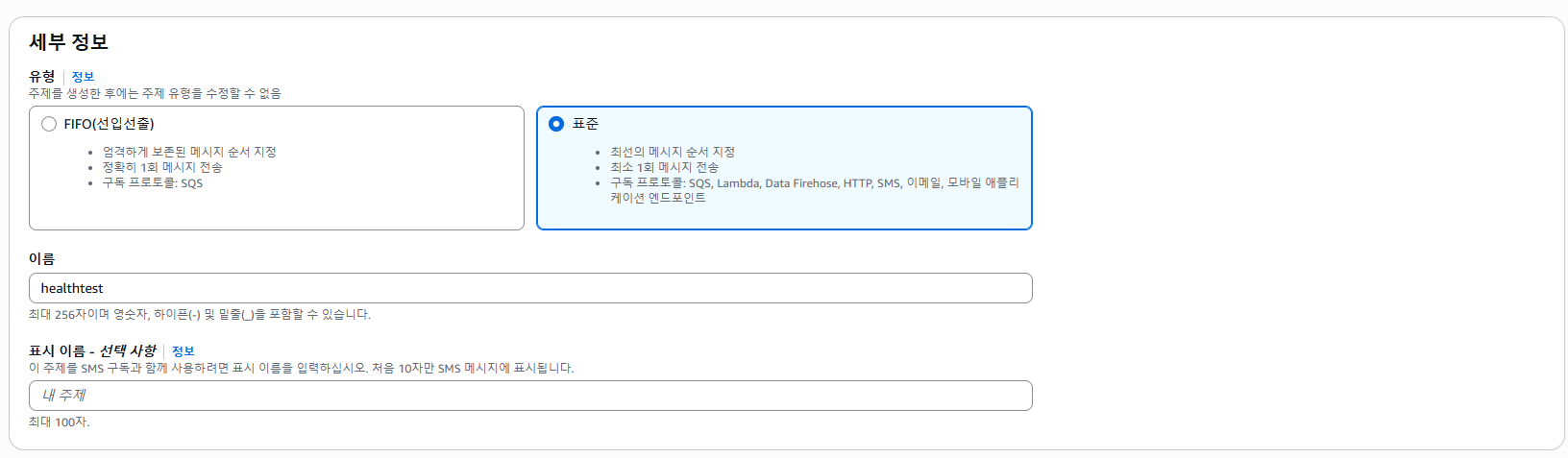Click the 표시 이름 - 선택 사항 label

pyautogui.click(x=92, y=351)
